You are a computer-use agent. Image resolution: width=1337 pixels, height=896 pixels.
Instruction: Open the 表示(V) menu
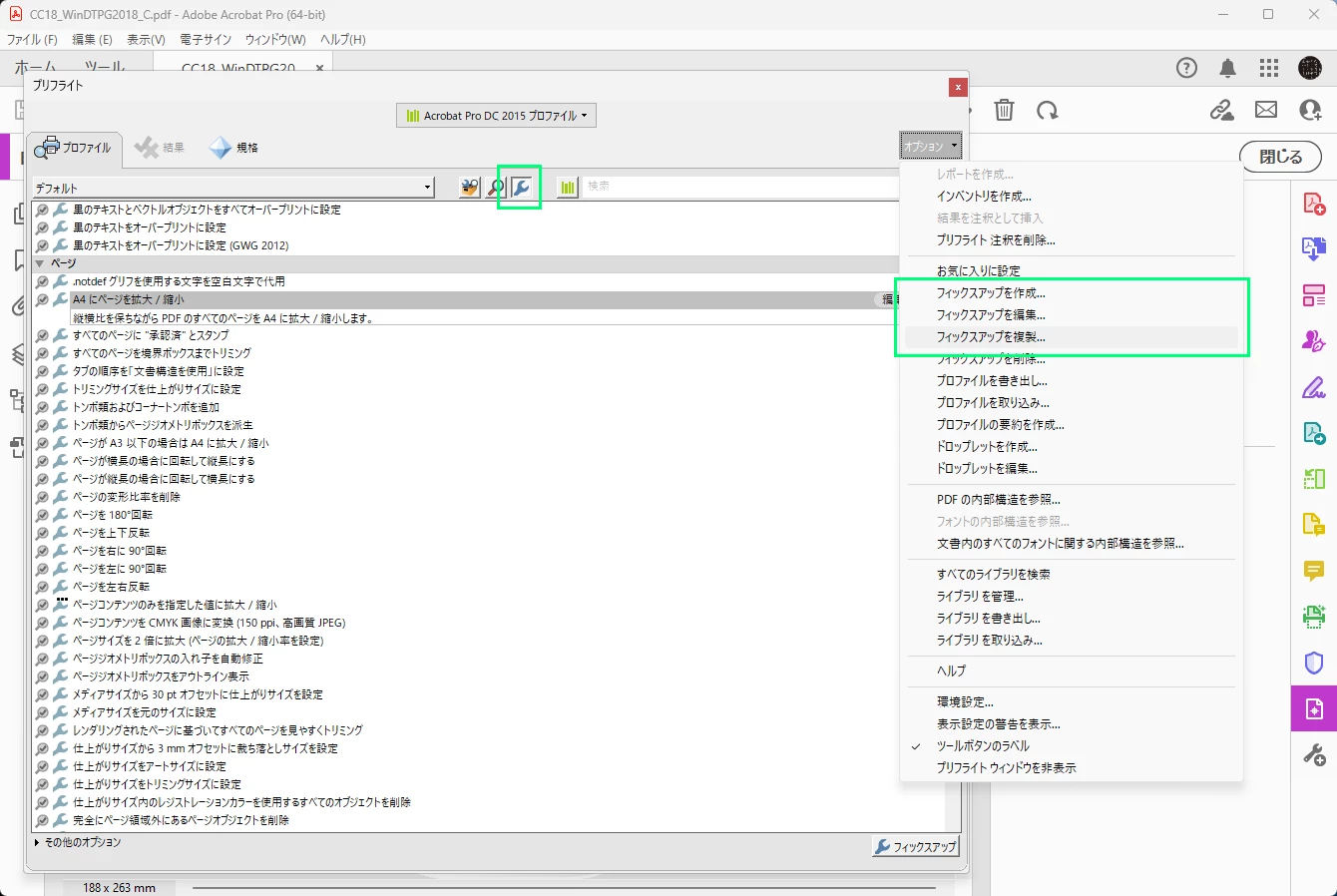coord(146,39)
